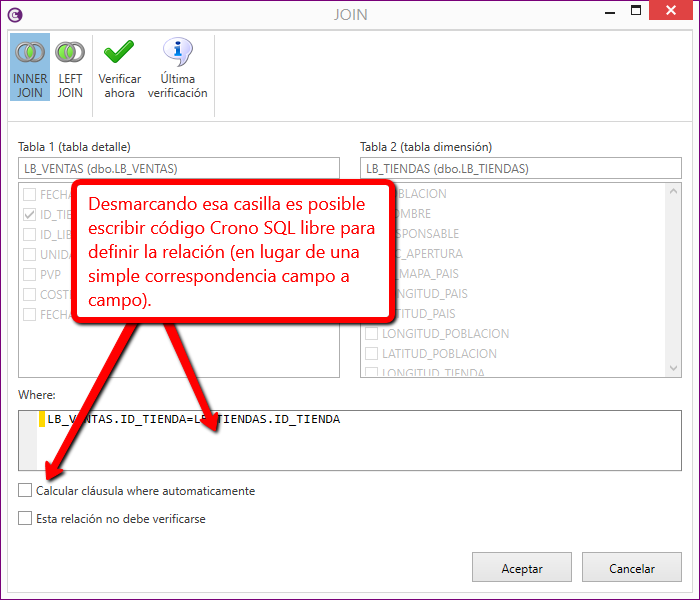This screenshot has height=600, width=700.
Task: Run Verificar ahora green checkmark
Action: [x=119, y=67]
